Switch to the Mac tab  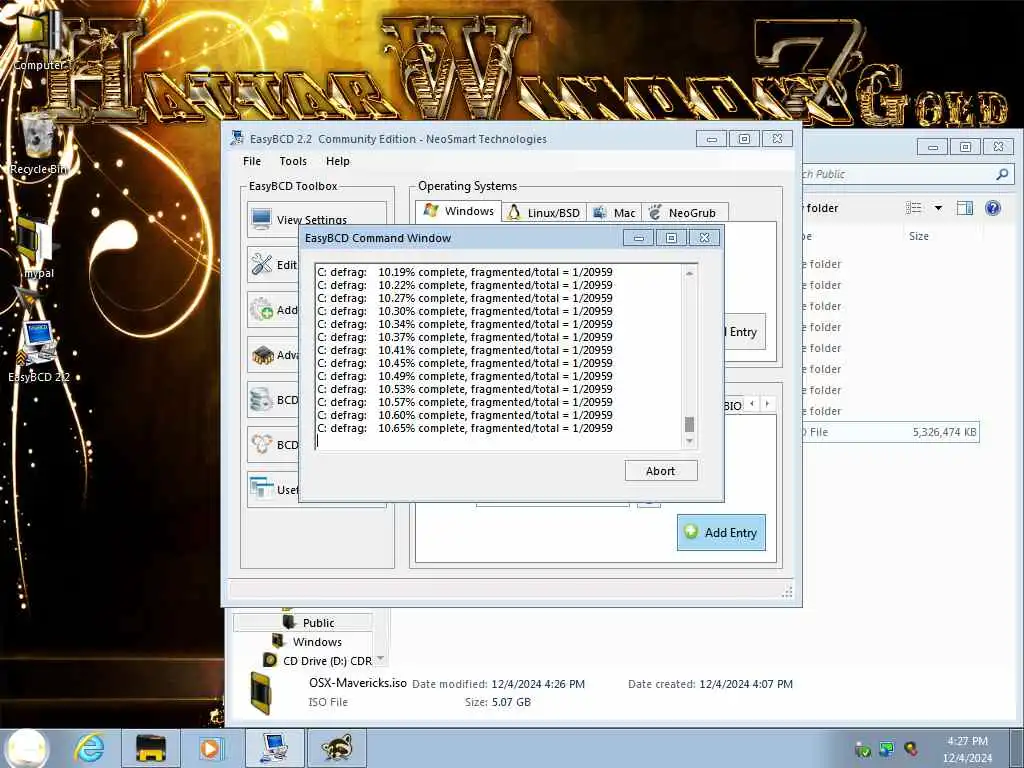615,213
